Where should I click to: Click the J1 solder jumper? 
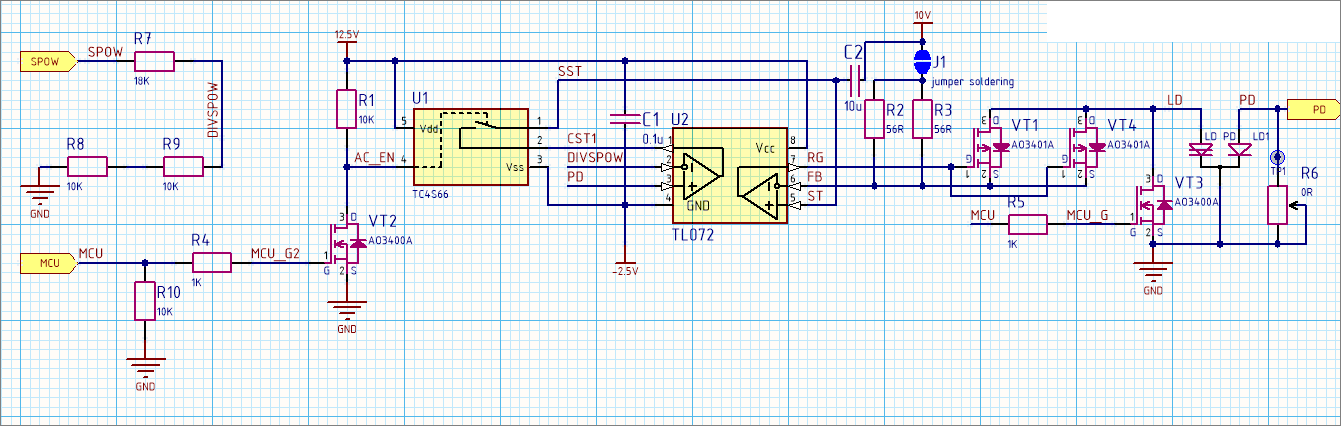(x=922, y=60)
